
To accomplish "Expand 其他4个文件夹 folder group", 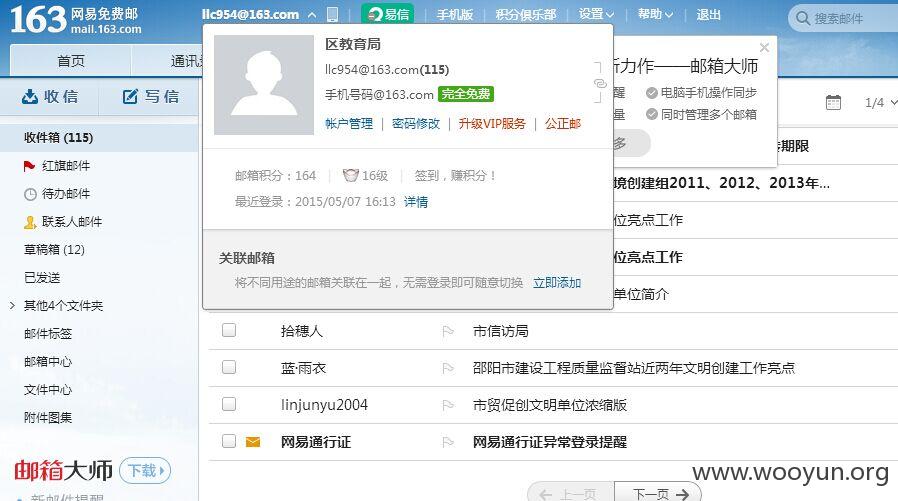I will [12, 306].
